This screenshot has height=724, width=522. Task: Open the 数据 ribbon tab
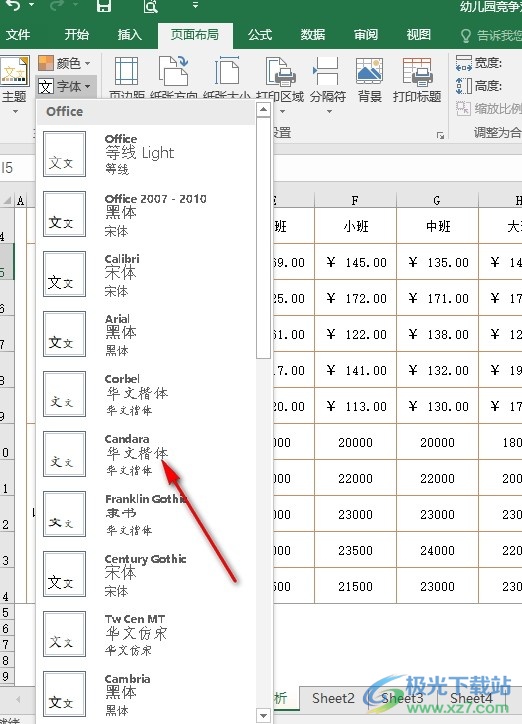[x=313, y=35]
